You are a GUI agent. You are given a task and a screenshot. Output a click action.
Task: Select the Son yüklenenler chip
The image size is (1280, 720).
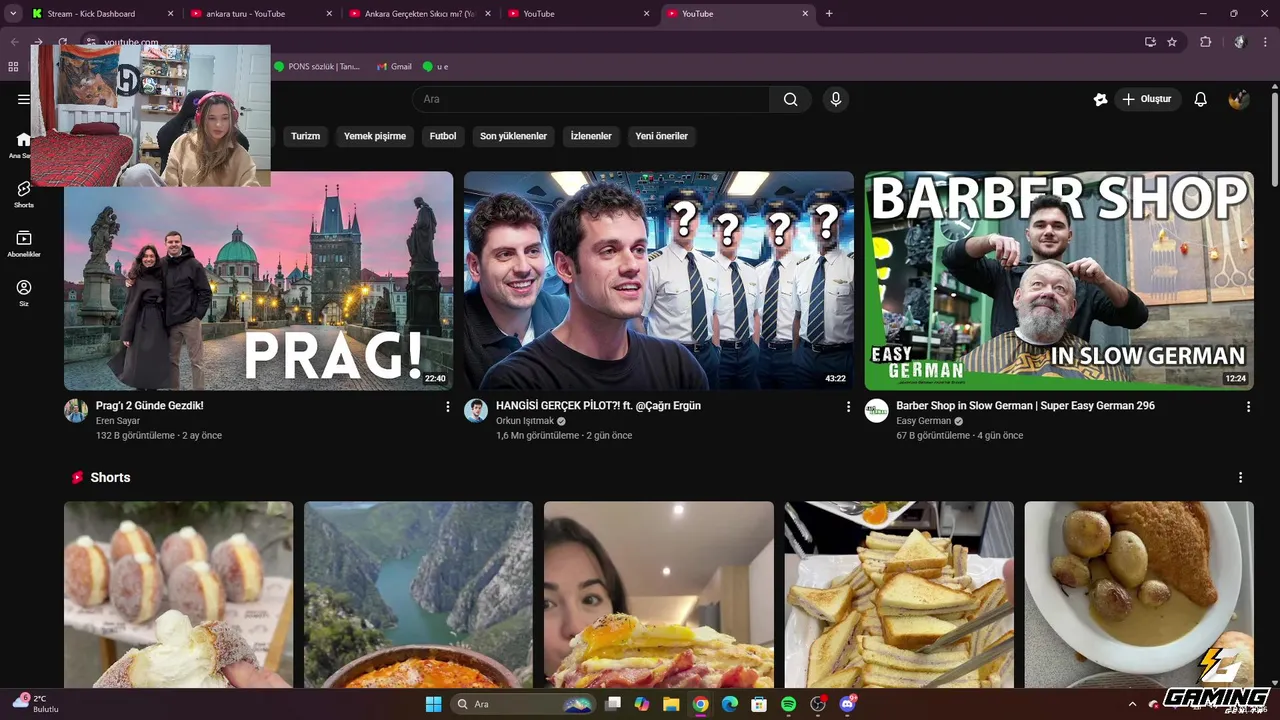tap(513, 136)
